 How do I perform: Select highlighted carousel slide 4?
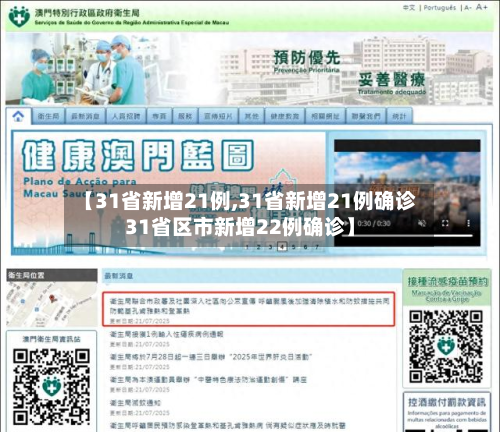[x=282, y=247]
